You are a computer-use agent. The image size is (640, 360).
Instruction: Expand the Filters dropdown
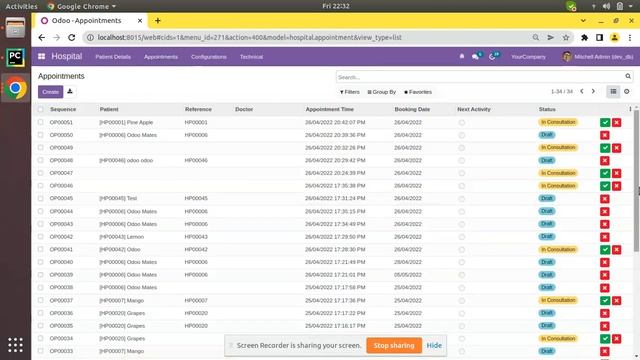[349, 92]
